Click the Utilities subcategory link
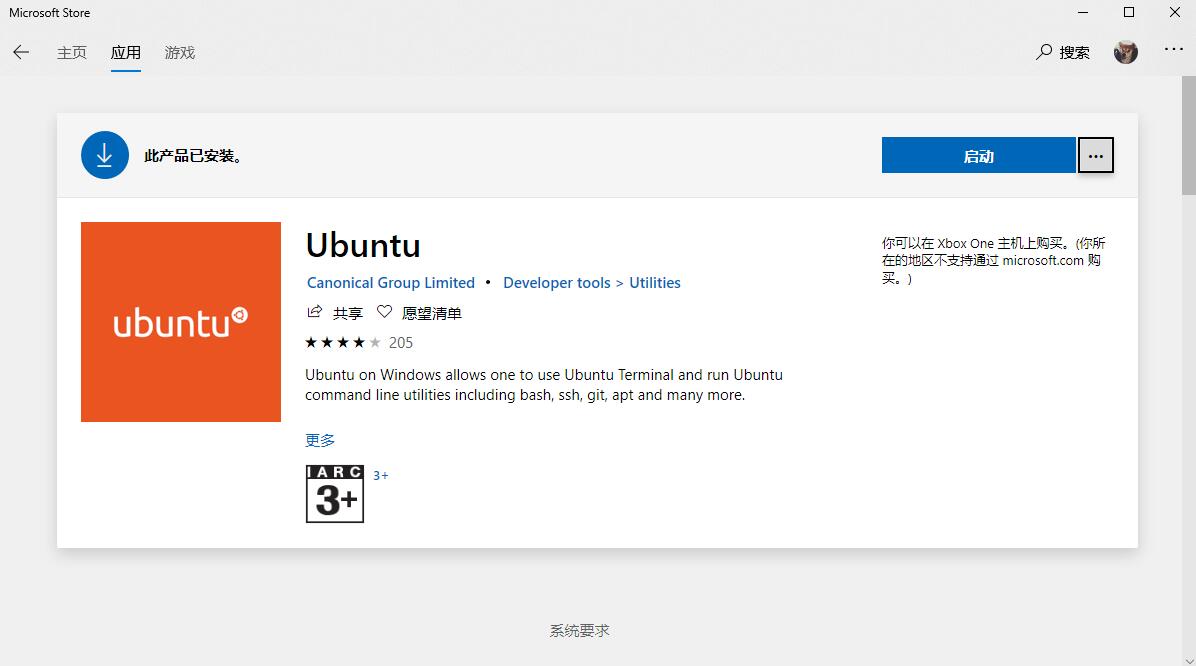The width and height of the screenshot is (1196, 666). pos(655,283)
